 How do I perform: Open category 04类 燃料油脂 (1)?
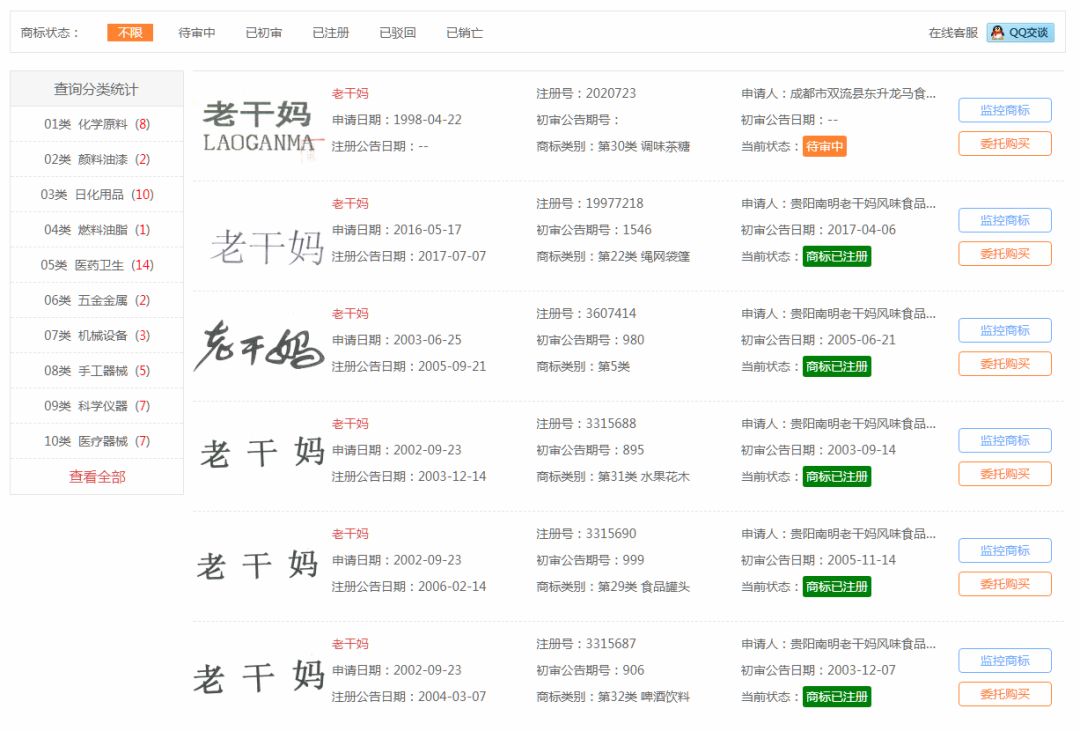click(x=97, y=229)
